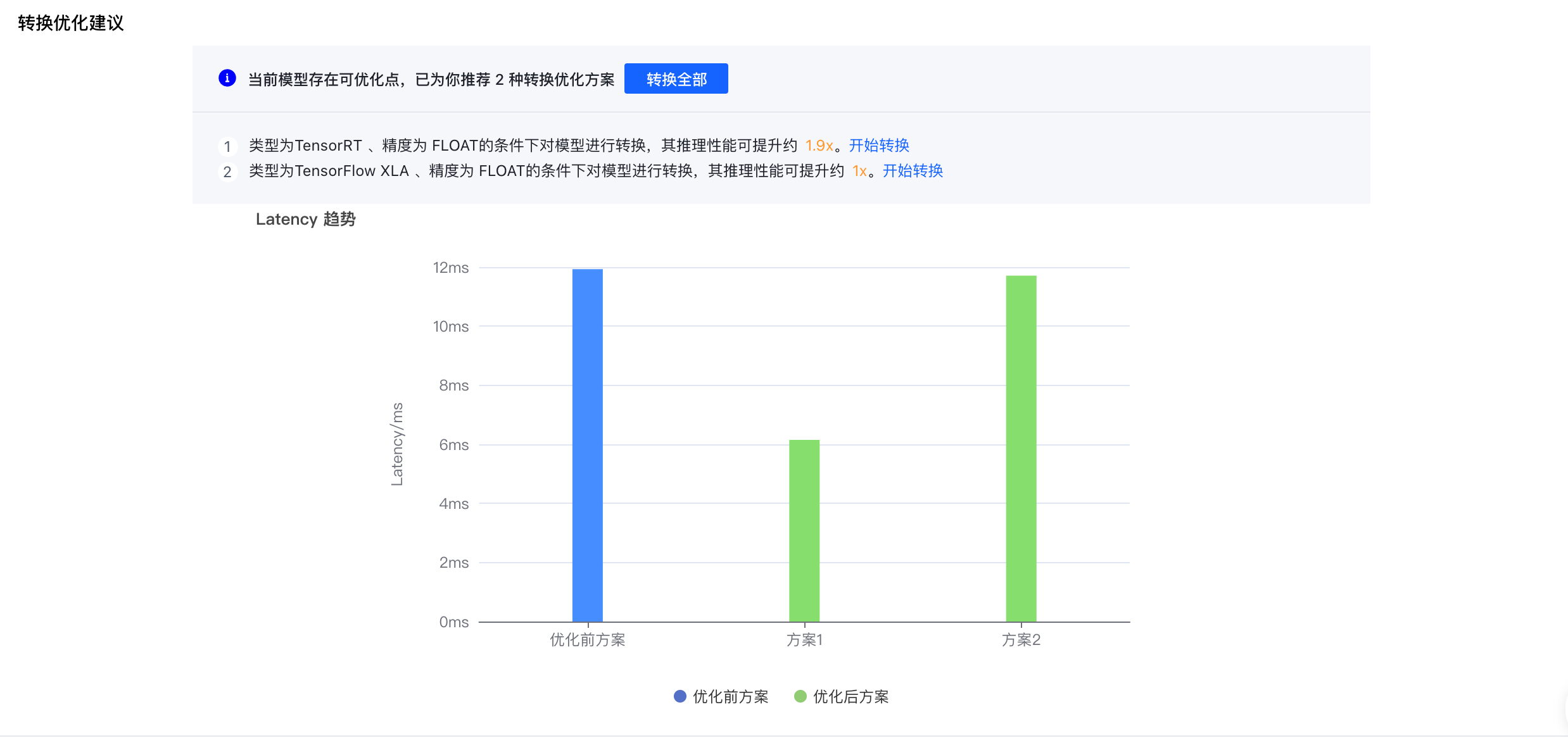Click the Latency 趋势 chart title
1568x738 pixels.
305,219
